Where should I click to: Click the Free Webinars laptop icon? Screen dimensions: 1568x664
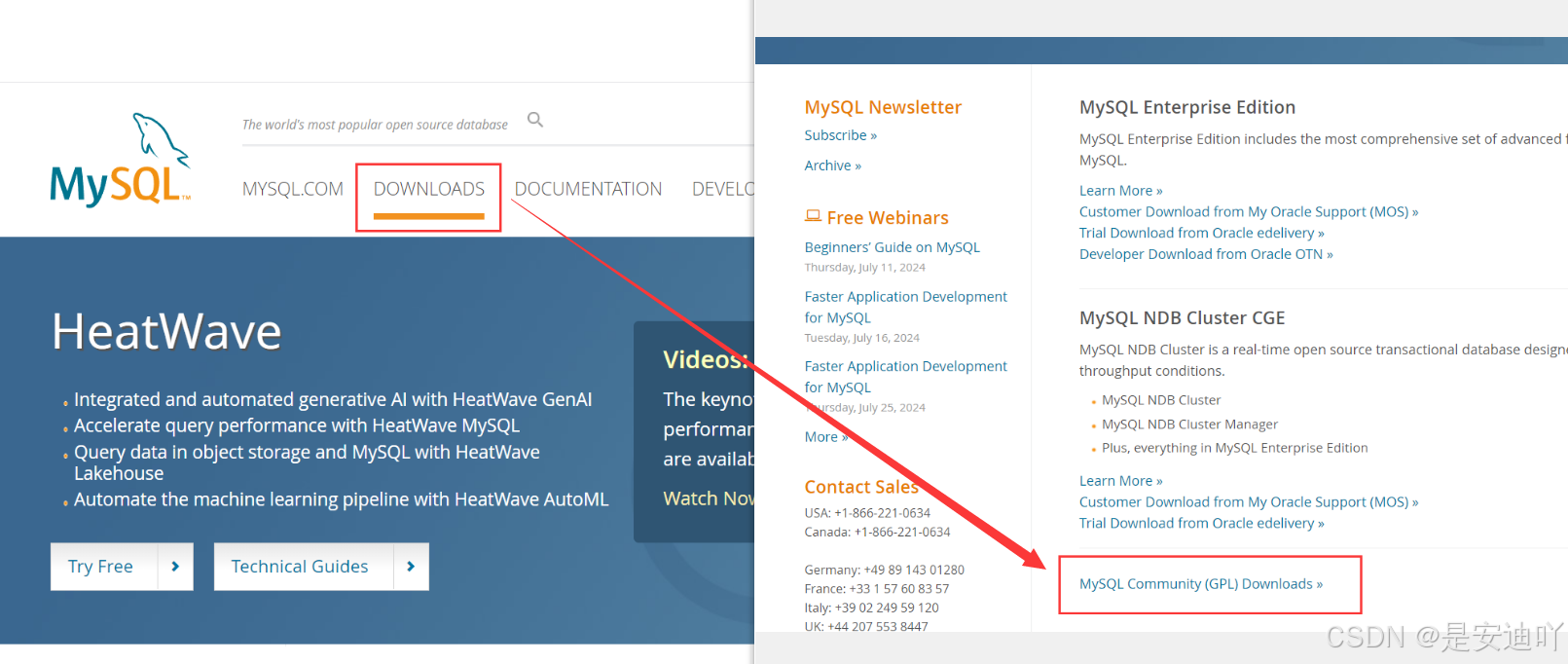tap(813, 216)
